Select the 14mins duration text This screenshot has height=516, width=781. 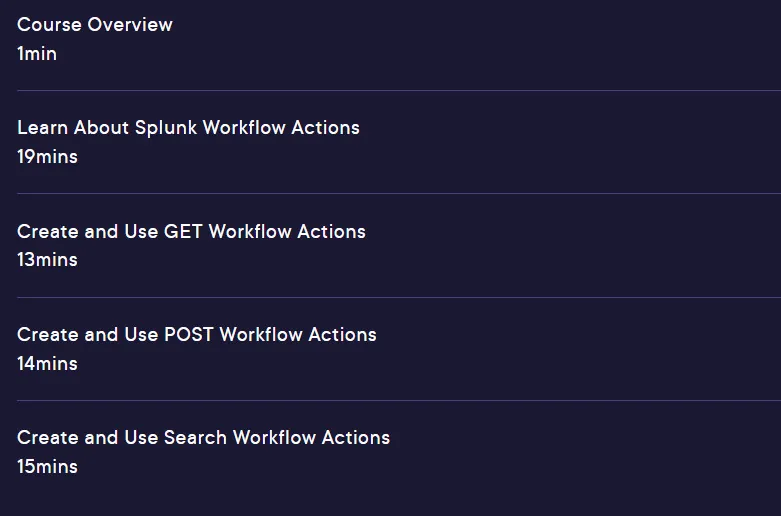47,364
